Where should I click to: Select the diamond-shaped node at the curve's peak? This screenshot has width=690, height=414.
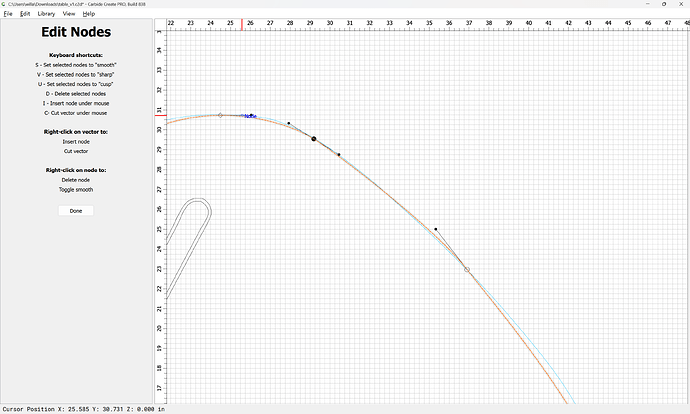tap(221, 115)
